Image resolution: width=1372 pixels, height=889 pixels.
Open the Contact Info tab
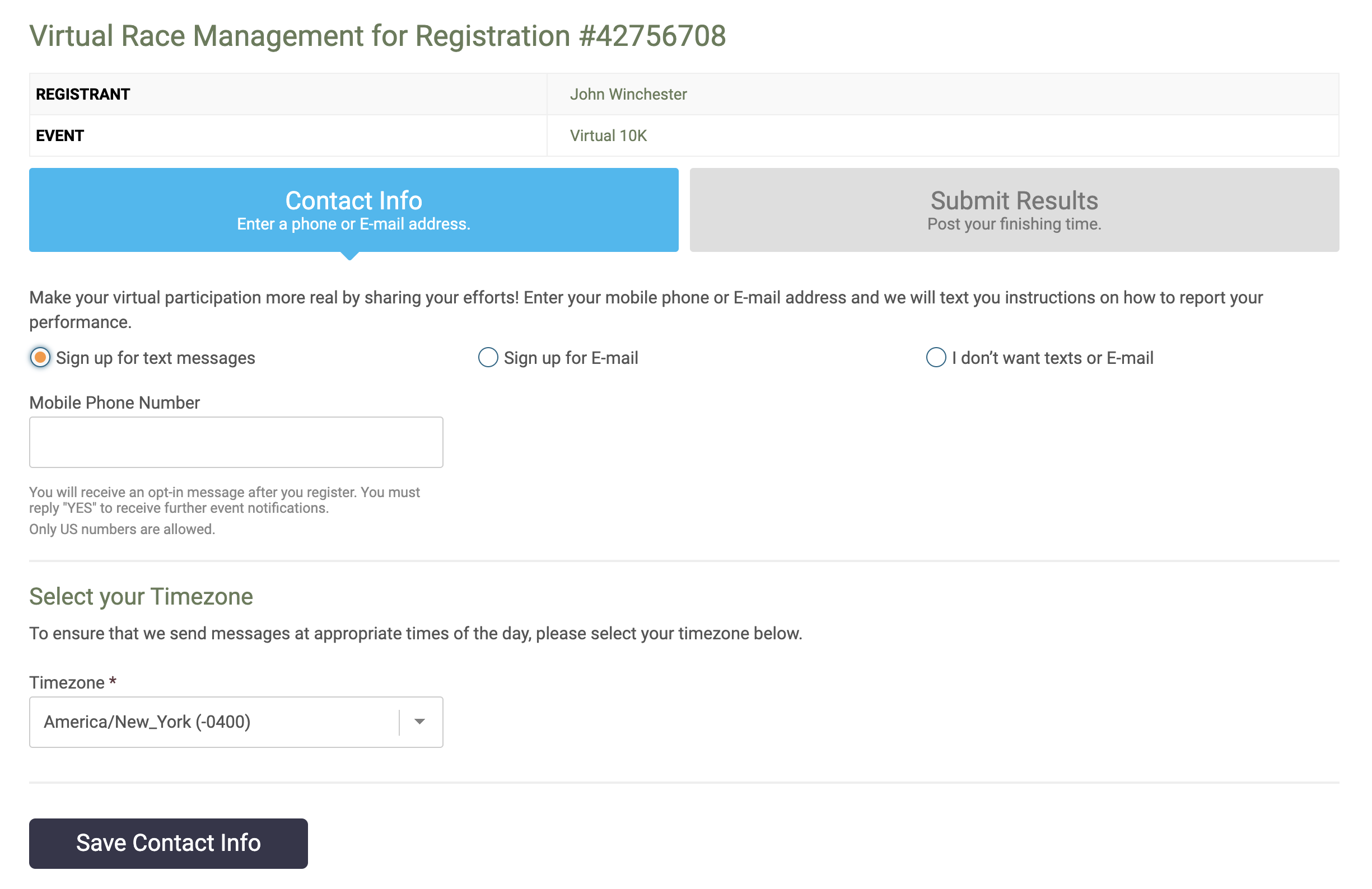(x=353, y=210)
